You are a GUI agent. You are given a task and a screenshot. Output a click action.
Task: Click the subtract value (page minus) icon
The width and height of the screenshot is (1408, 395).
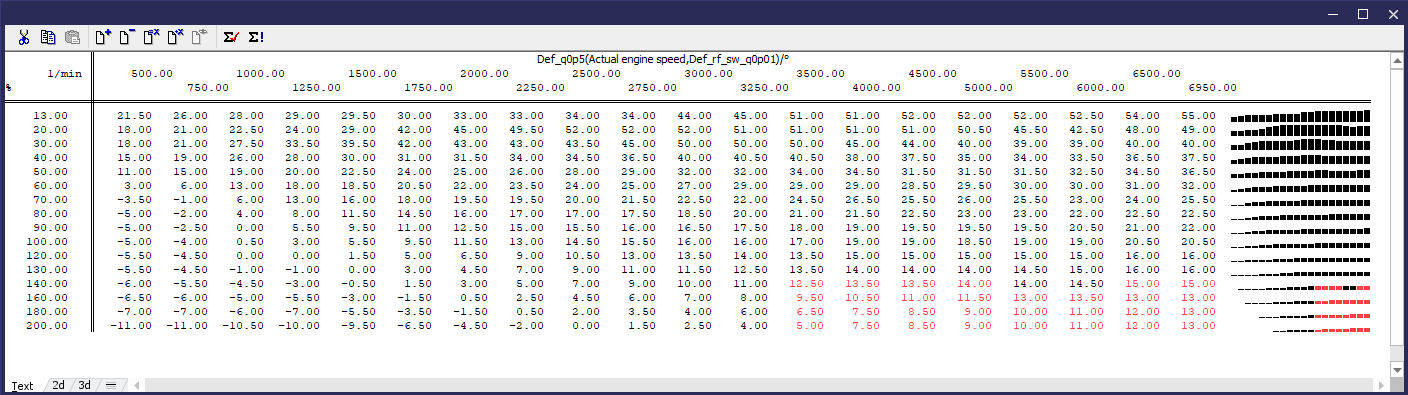[x=127, y=37]
